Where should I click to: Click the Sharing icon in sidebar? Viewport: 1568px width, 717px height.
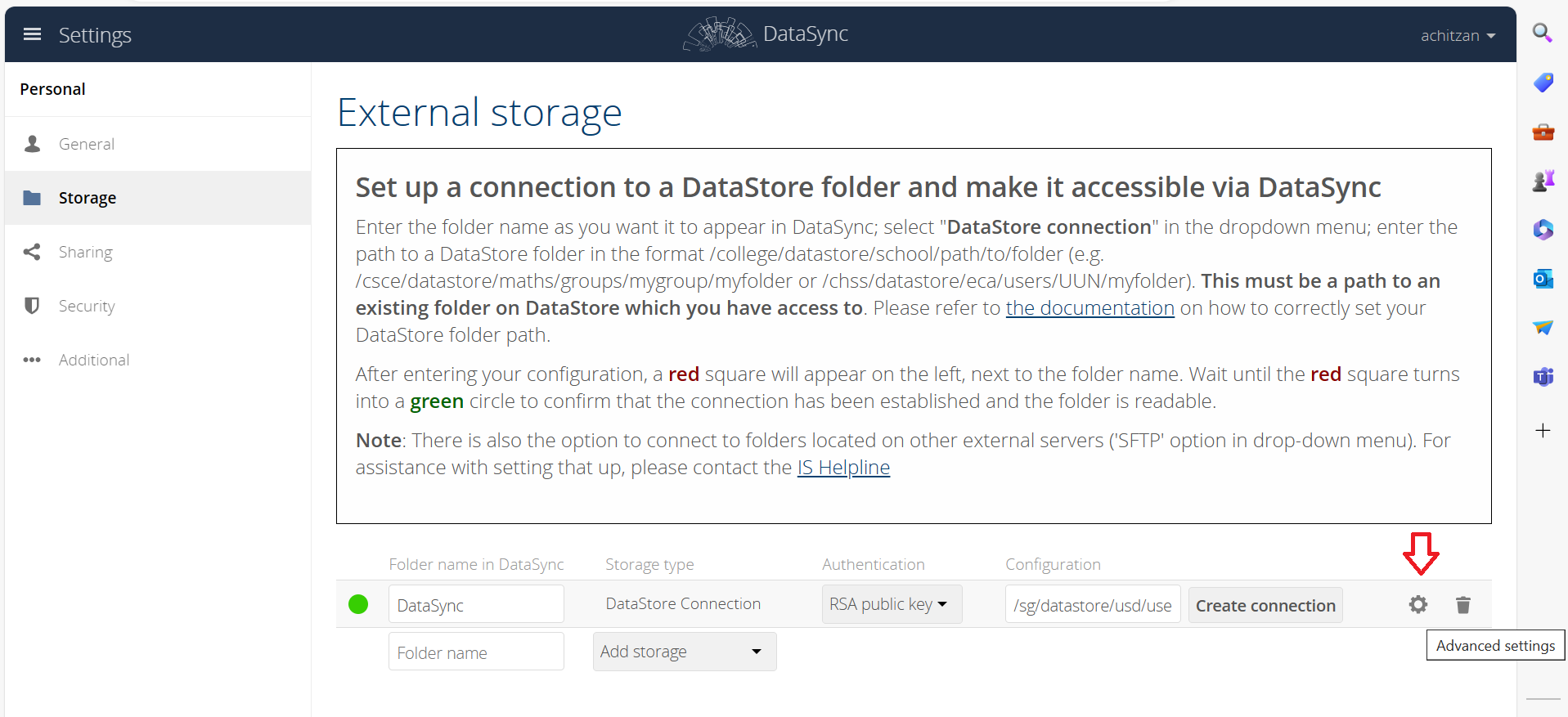[32, 252]
